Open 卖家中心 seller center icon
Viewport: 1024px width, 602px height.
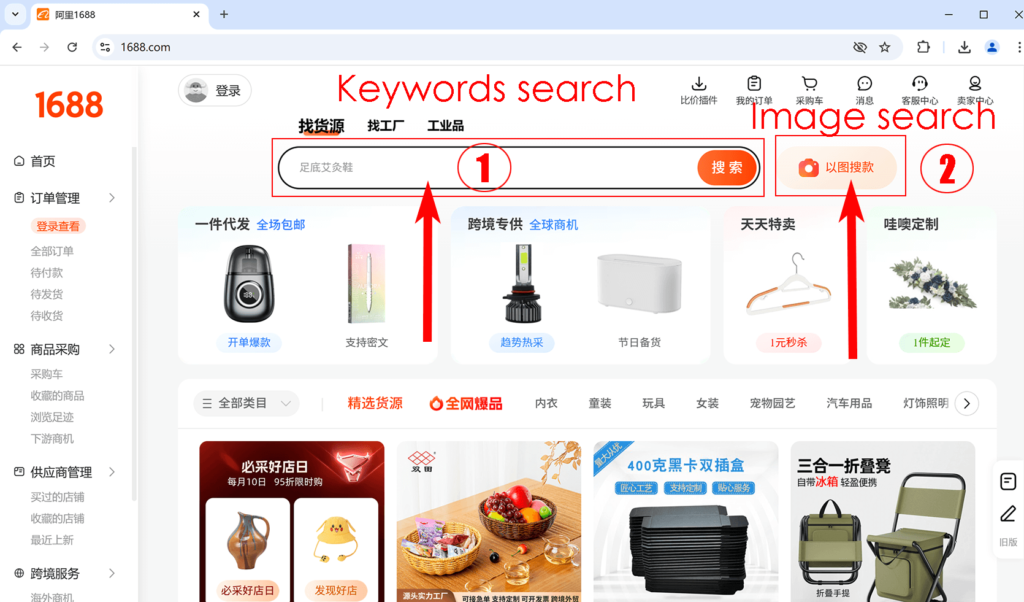point(974,85)
